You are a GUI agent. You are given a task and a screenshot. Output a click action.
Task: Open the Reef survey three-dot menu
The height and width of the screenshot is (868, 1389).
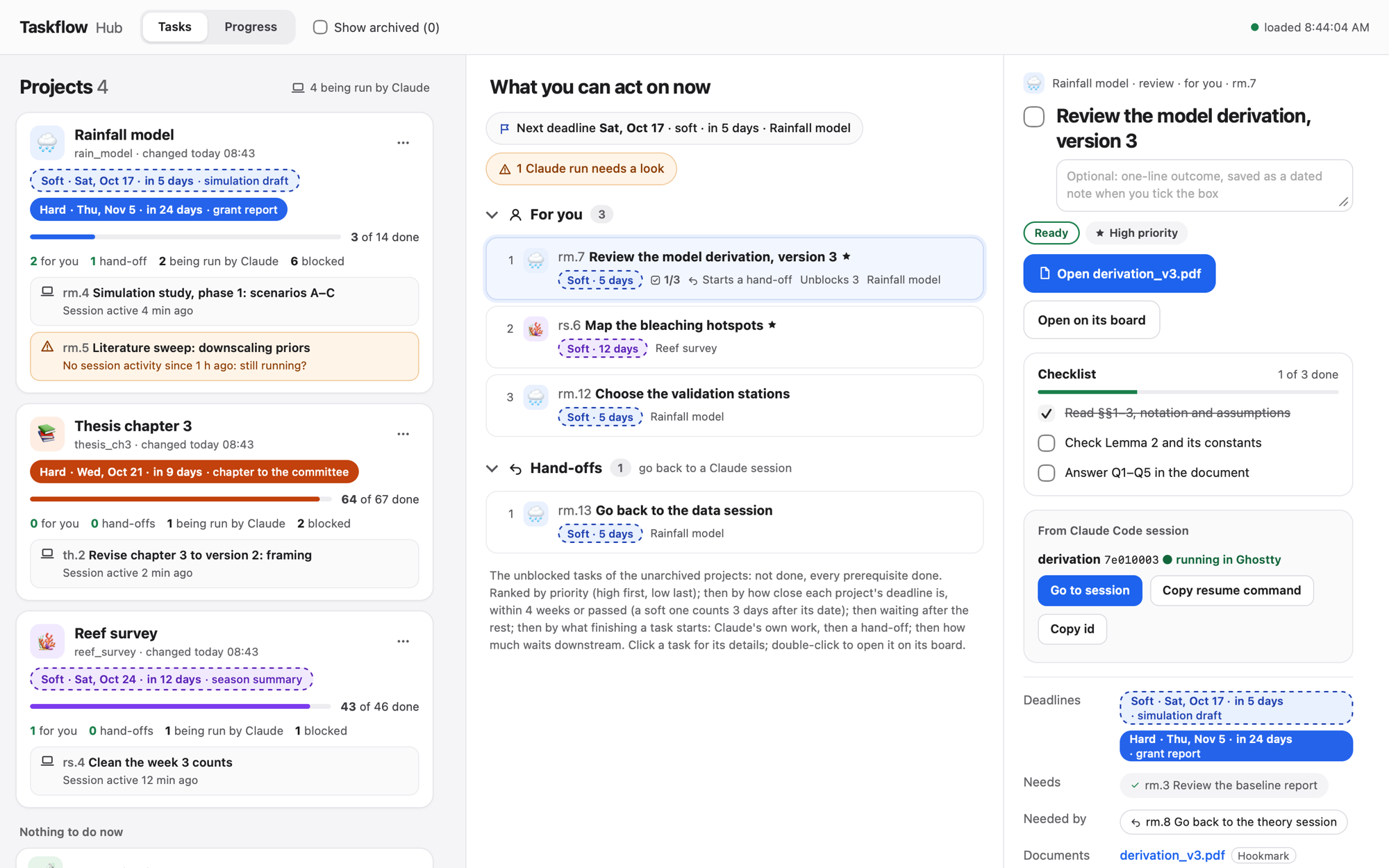403,642
